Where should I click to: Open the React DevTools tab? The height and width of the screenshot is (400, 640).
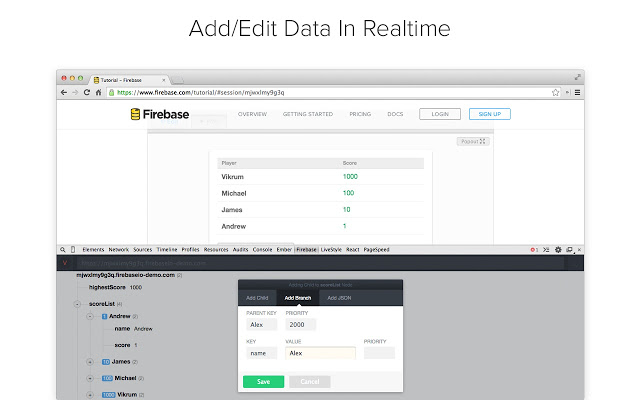point(353,249)
